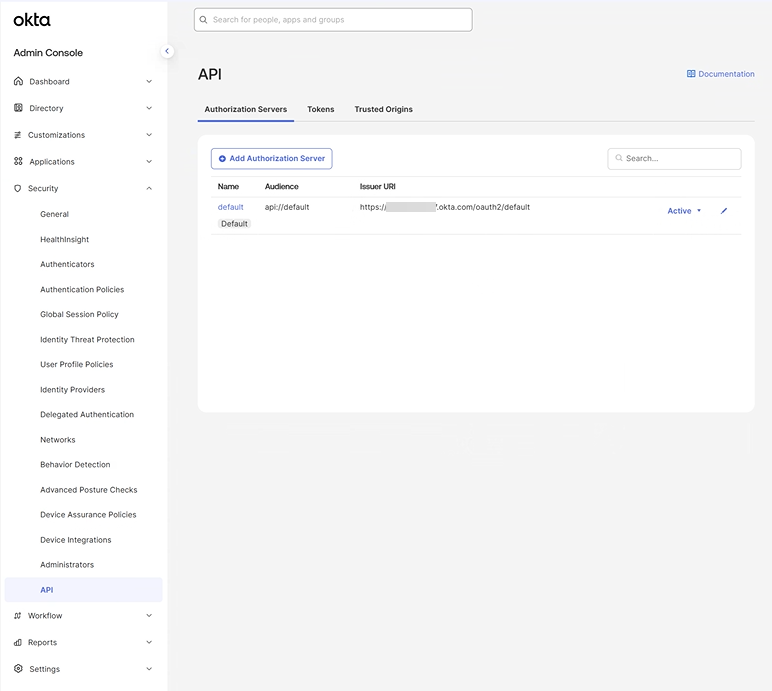Open Identity Threat Protection
This screenshot has width=772, height=691.
pyautogui.click(x=87, y=340)
